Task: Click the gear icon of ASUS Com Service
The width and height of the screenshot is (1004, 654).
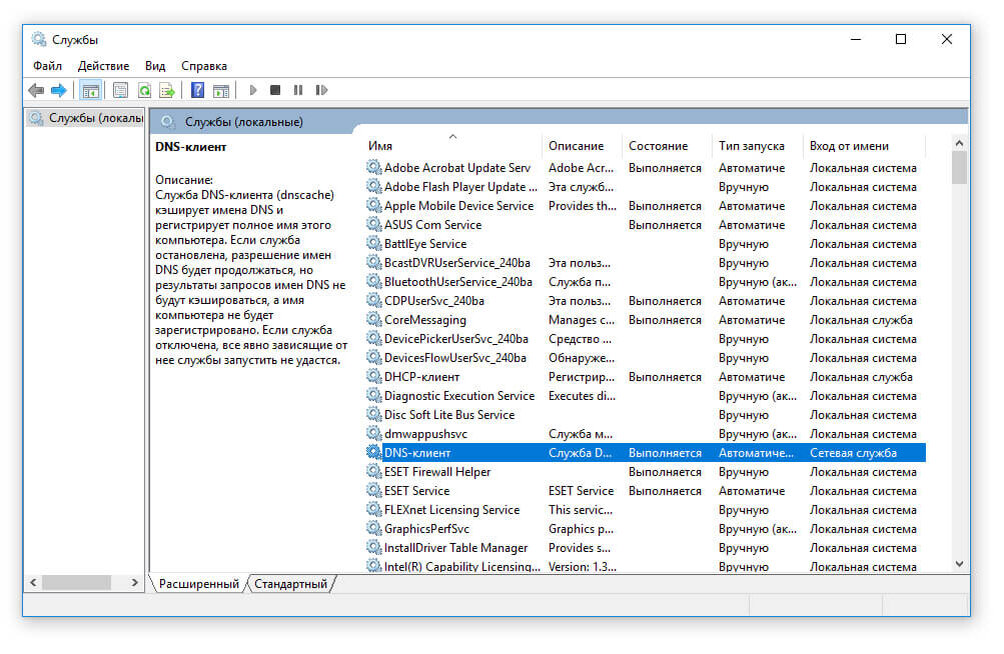Action: point(374,225)
